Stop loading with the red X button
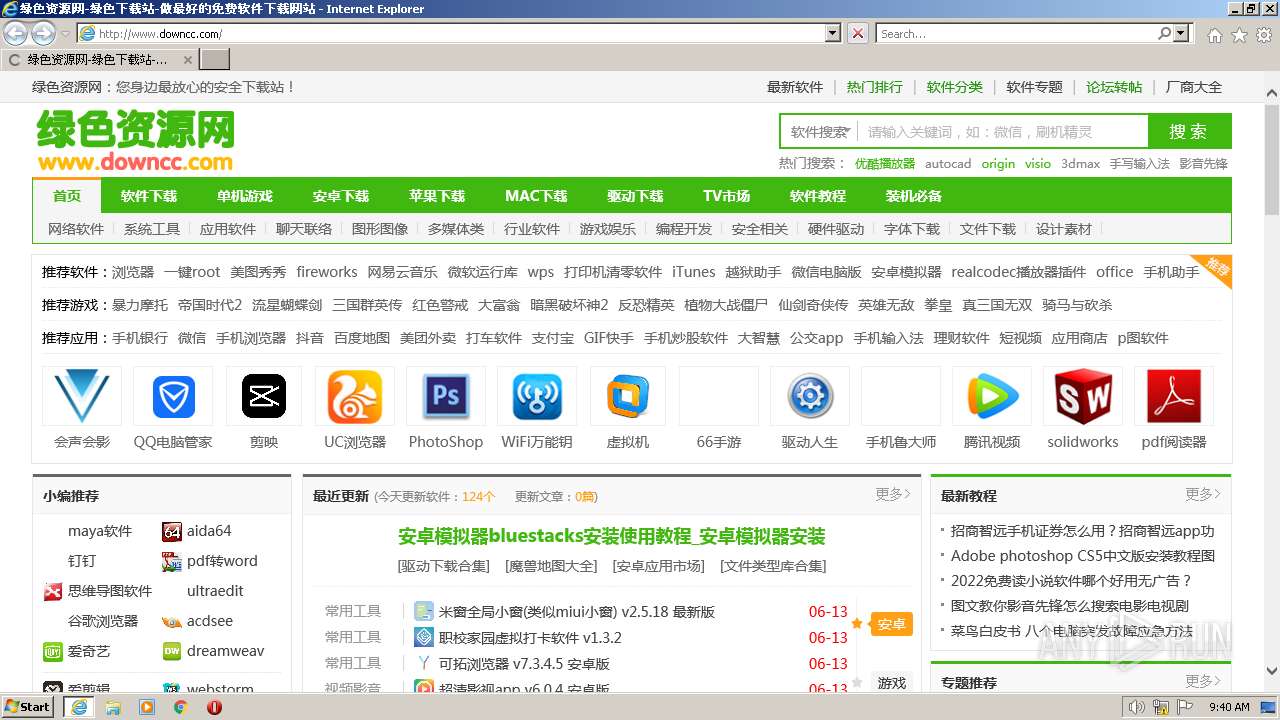The image size is (1280, 720). 858,33
